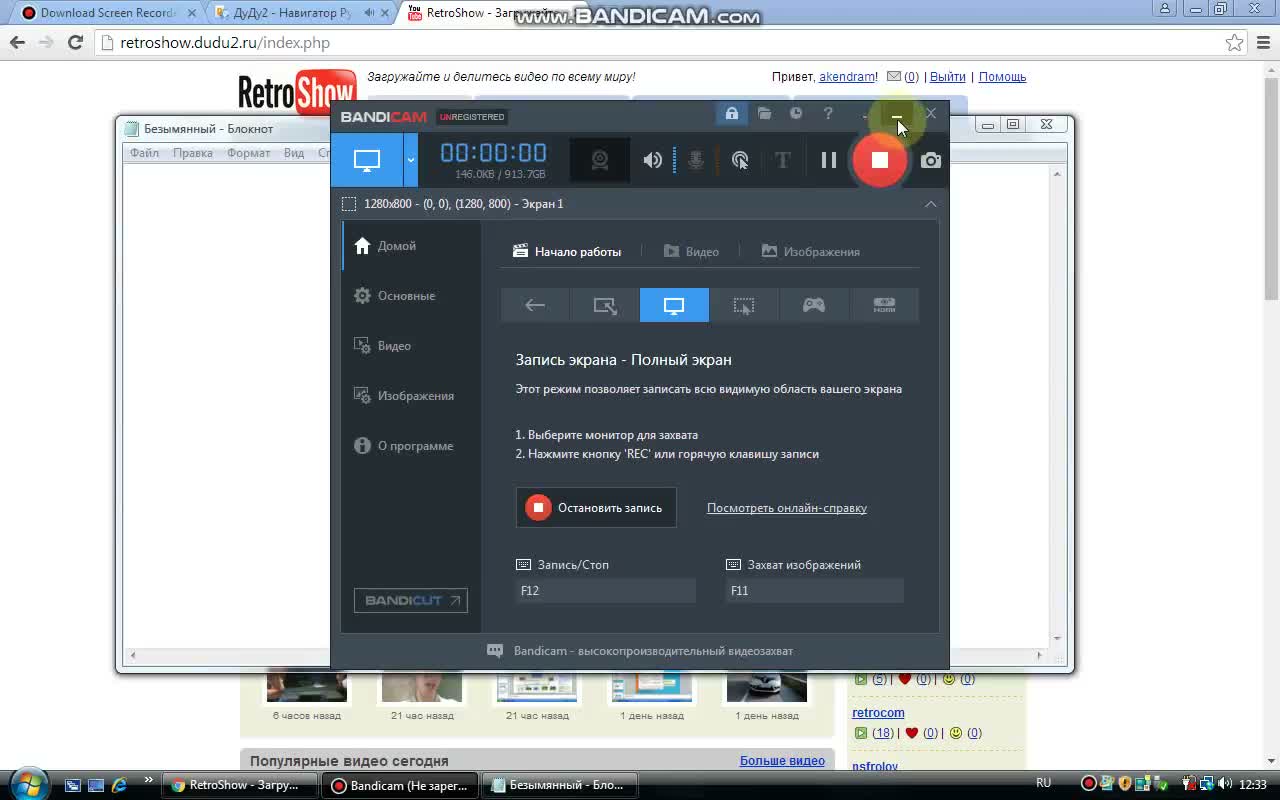
Task: Click the RetroShow logo
Action: [296, 92]
